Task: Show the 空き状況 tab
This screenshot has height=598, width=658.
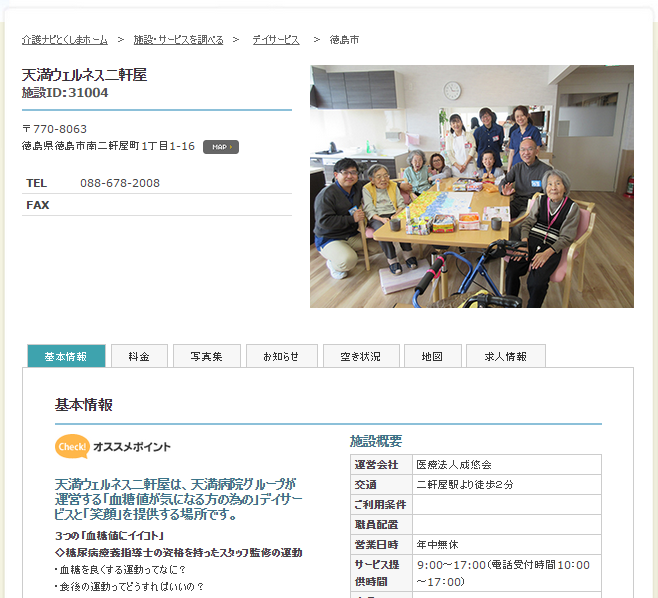Action: 360,356
